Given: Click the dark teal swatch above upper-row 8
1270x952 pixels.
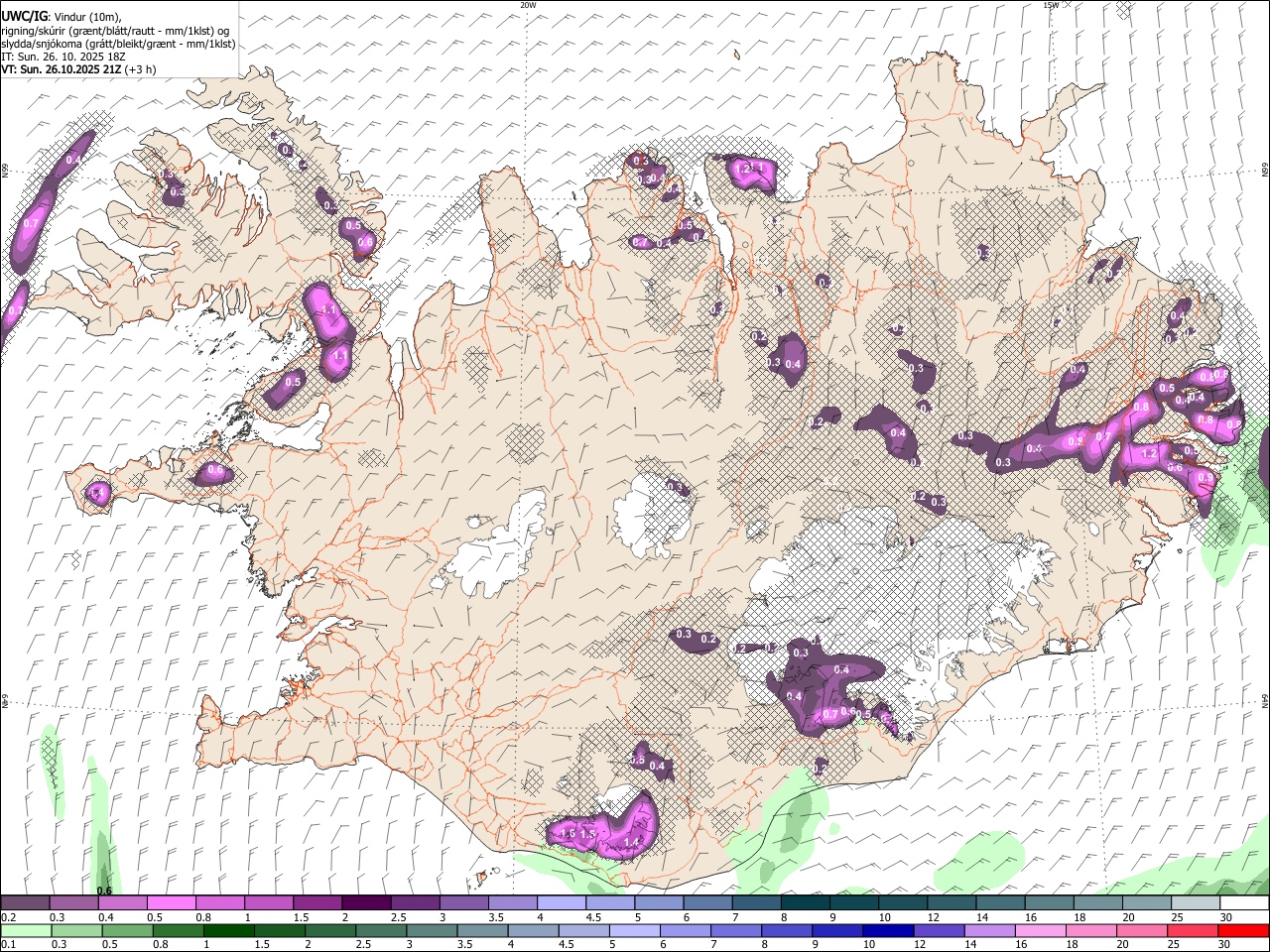Looking at the screenshot, I should click(805, 903).
